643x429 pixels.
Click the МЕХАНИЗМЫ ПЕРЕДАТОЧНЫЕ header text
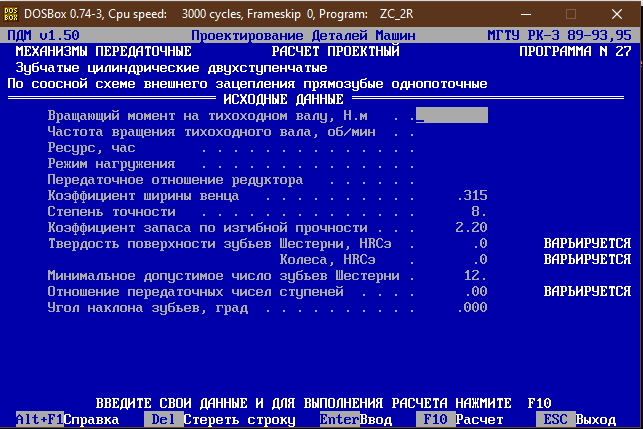[103, 51]
